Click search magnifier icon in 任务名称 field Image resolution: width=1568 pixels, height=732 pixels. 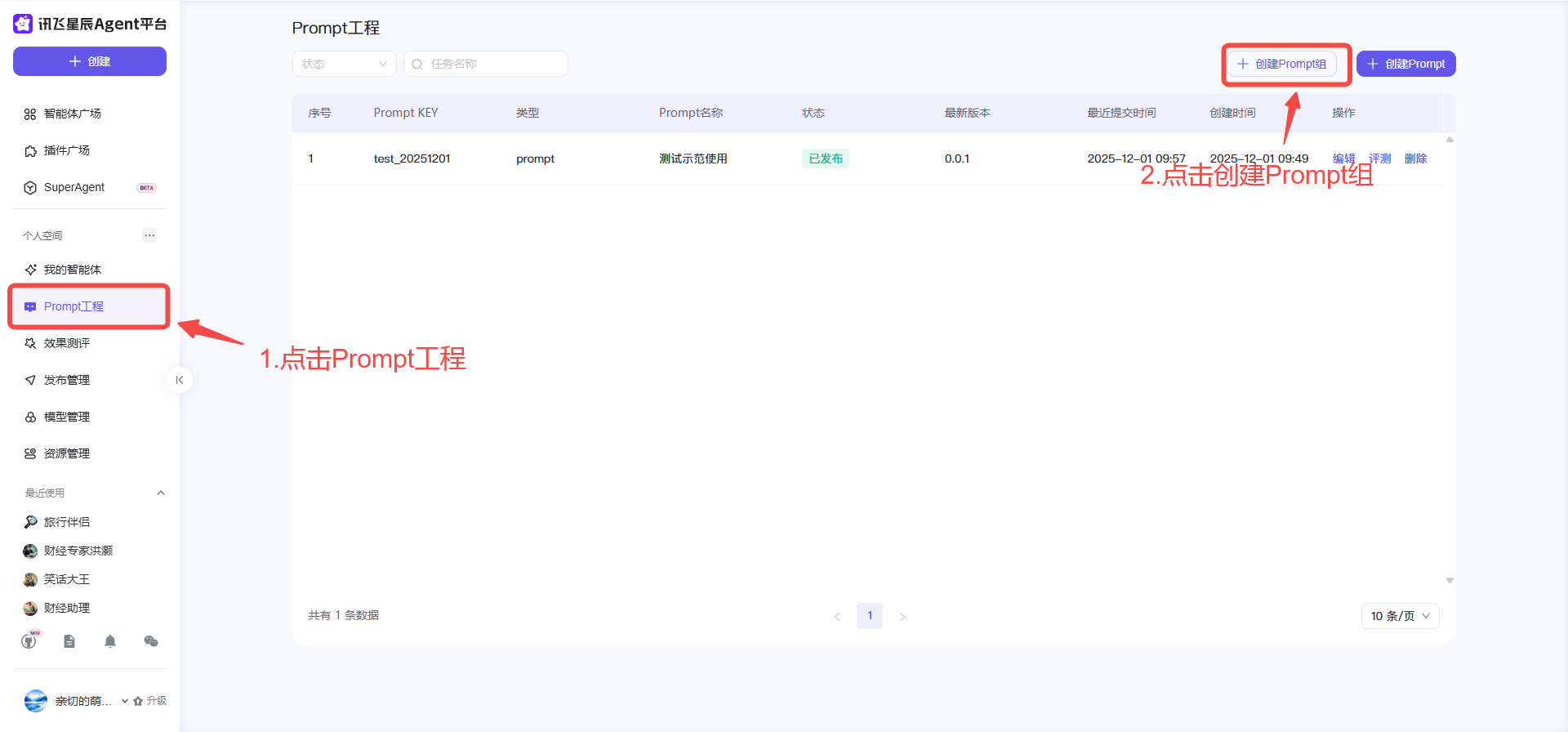(417, 64)
